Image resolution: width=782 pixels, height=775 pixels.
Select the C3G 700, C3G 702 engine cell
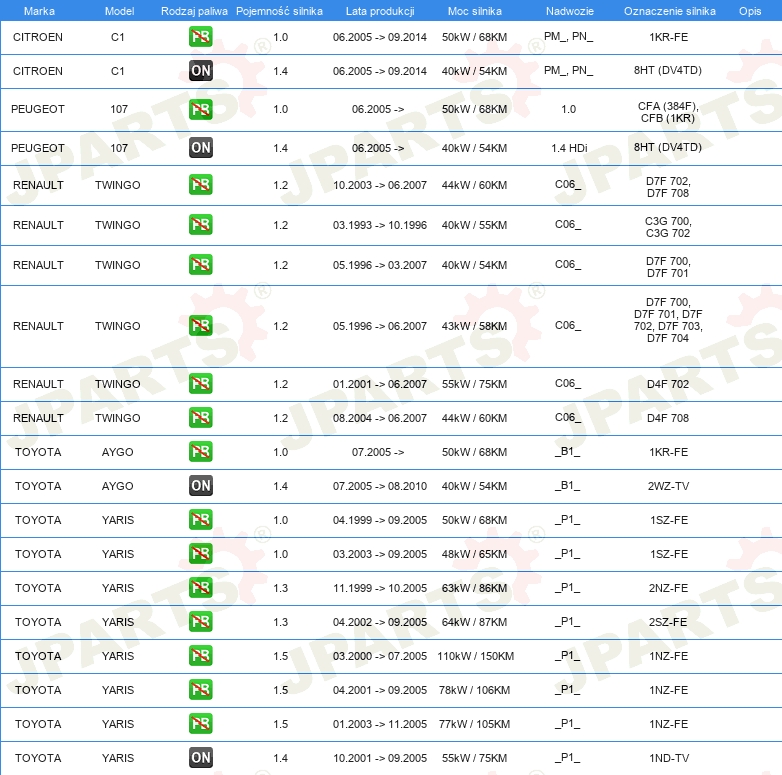pyautogui.click(x=668, y=227)
